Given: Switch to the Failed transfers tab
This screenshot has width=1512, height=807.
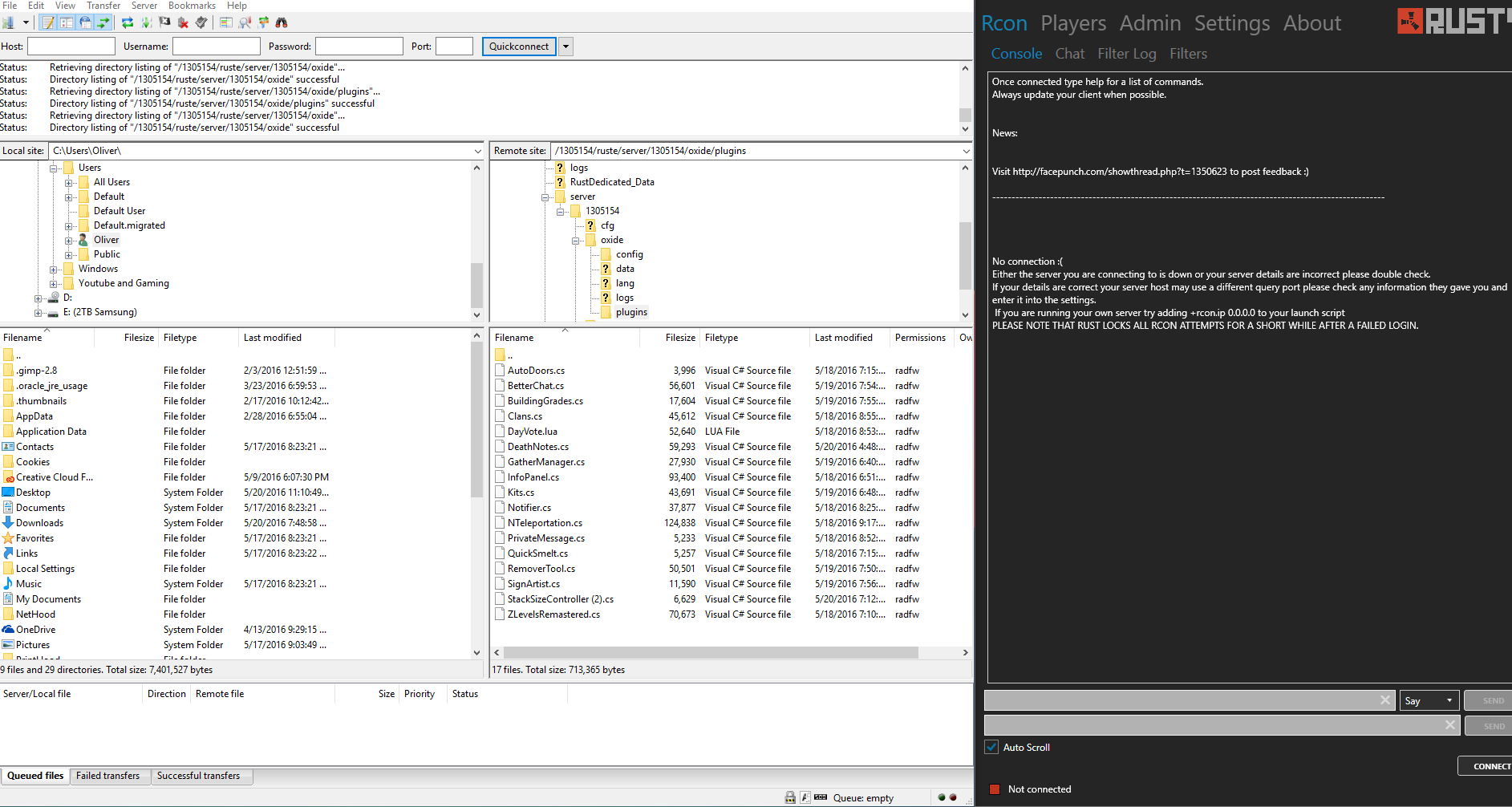Looking at the screenshot, I should 107,776.
